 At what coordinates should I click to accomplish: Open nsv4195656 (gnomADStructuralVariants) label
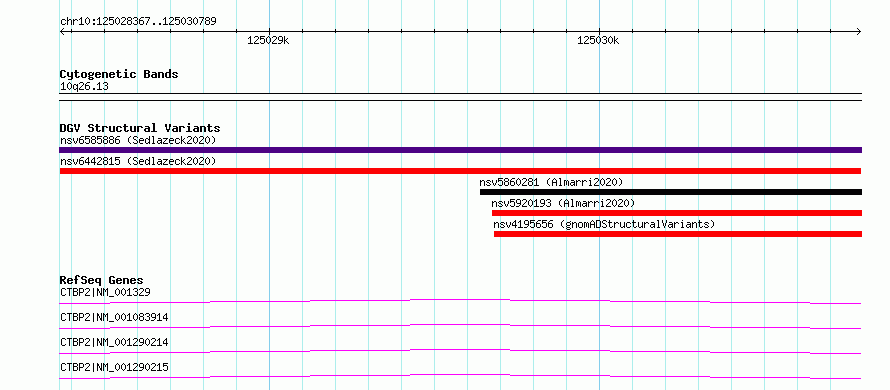(x=604, y=224)
